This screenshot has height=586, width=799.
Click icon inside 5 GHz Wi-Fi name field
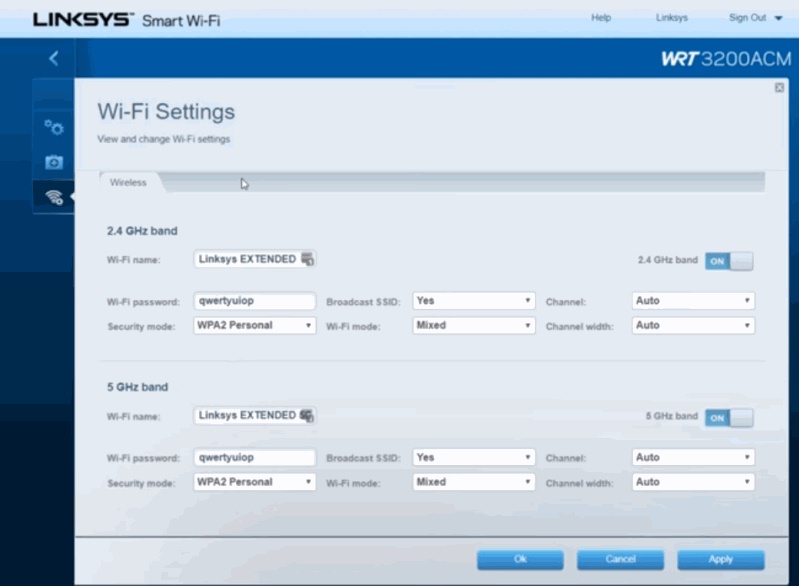tap(307, 415)
